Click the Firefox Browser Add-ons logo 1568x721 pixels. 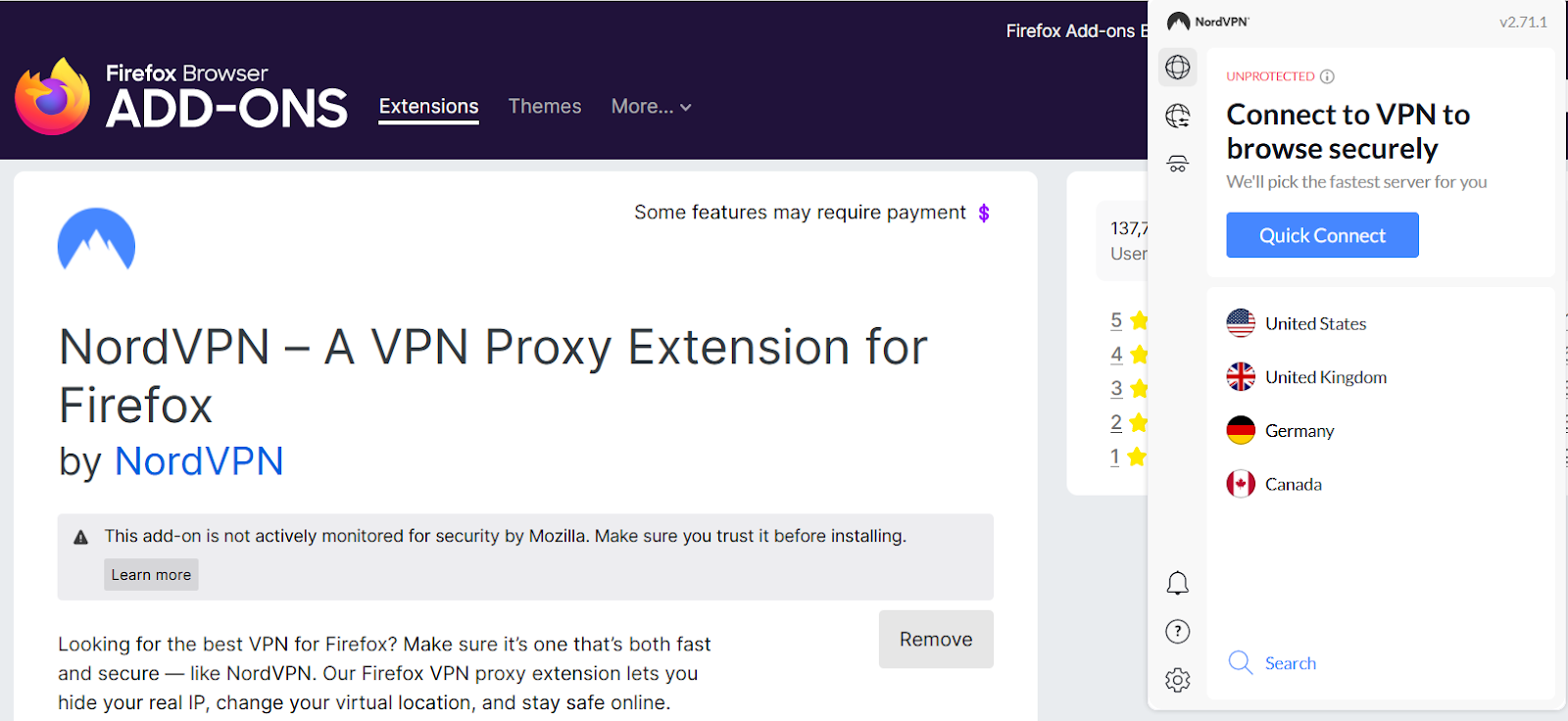click(x=181, y=96)
